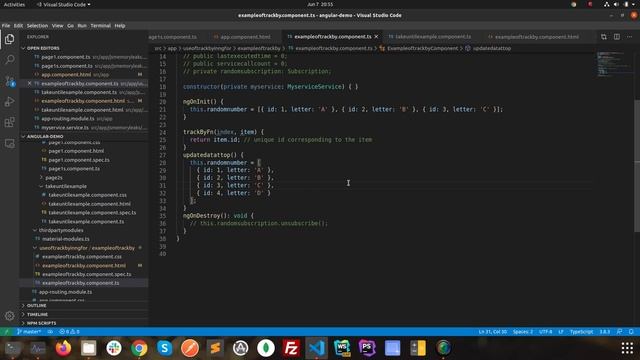Collapse useoftrackbyinngfor / exampleoftrackby folder
The width and height of the screenshot is (640, 360).
(87, 248)
